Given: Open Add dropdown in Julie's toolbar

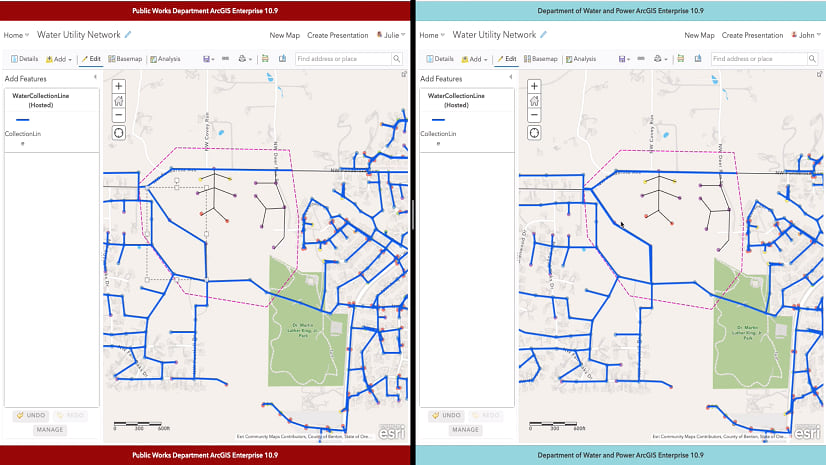Looking at the screenshot, I should pos(59,59).
